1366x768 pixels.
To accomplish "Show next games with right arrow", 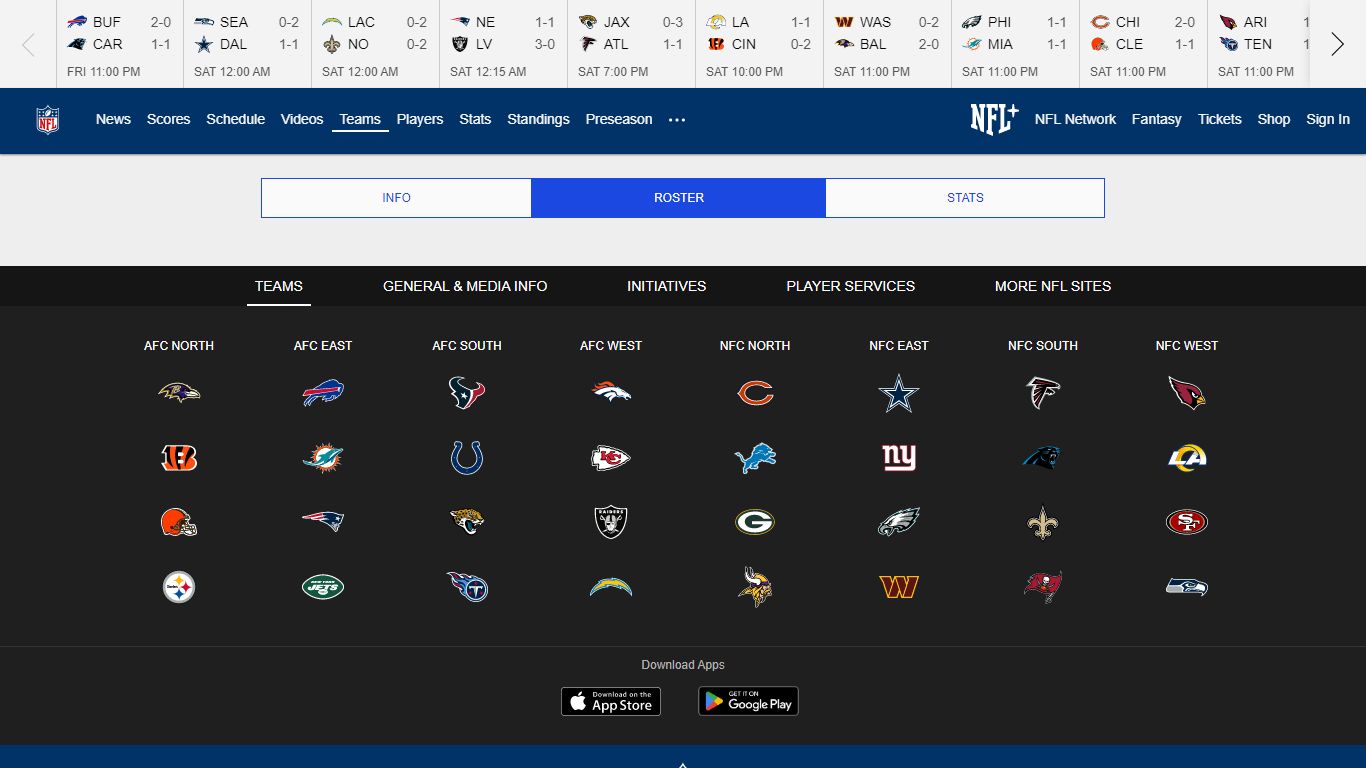I will (1337, 44).
